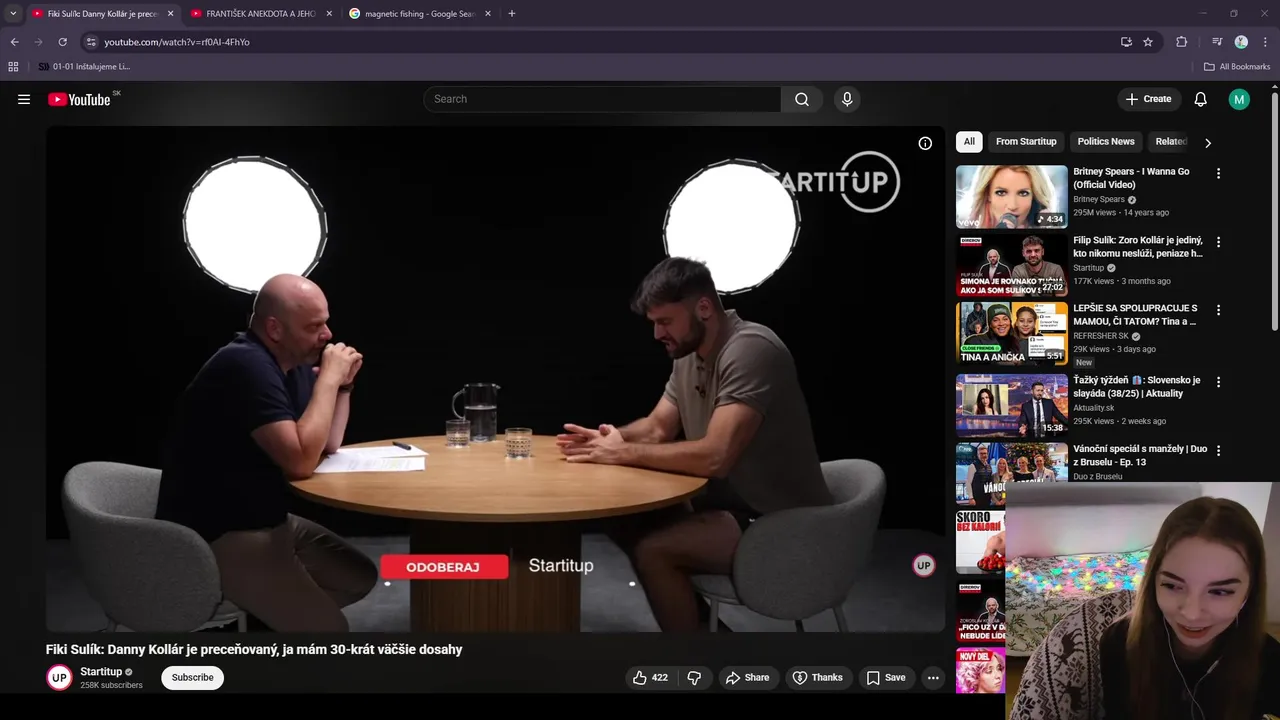Click Aktuality.sk channel name
Viewport: 1280px width, 720px height.
(1094, 408)
